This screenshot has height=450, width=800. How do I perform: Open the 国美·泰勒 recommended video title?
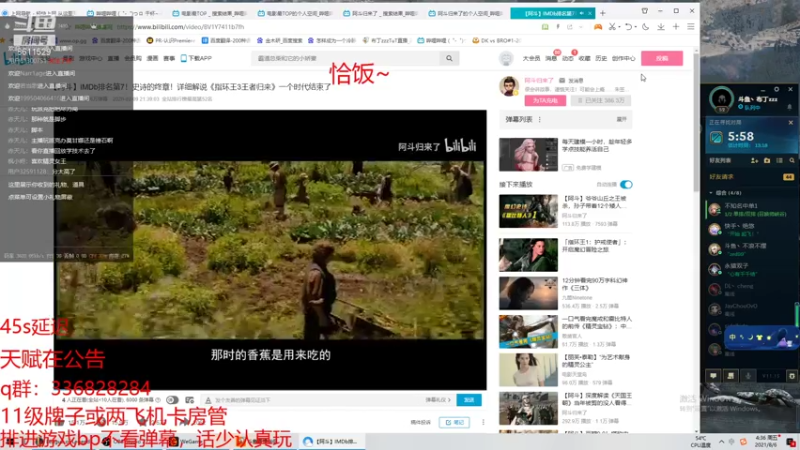click(596, 361)
